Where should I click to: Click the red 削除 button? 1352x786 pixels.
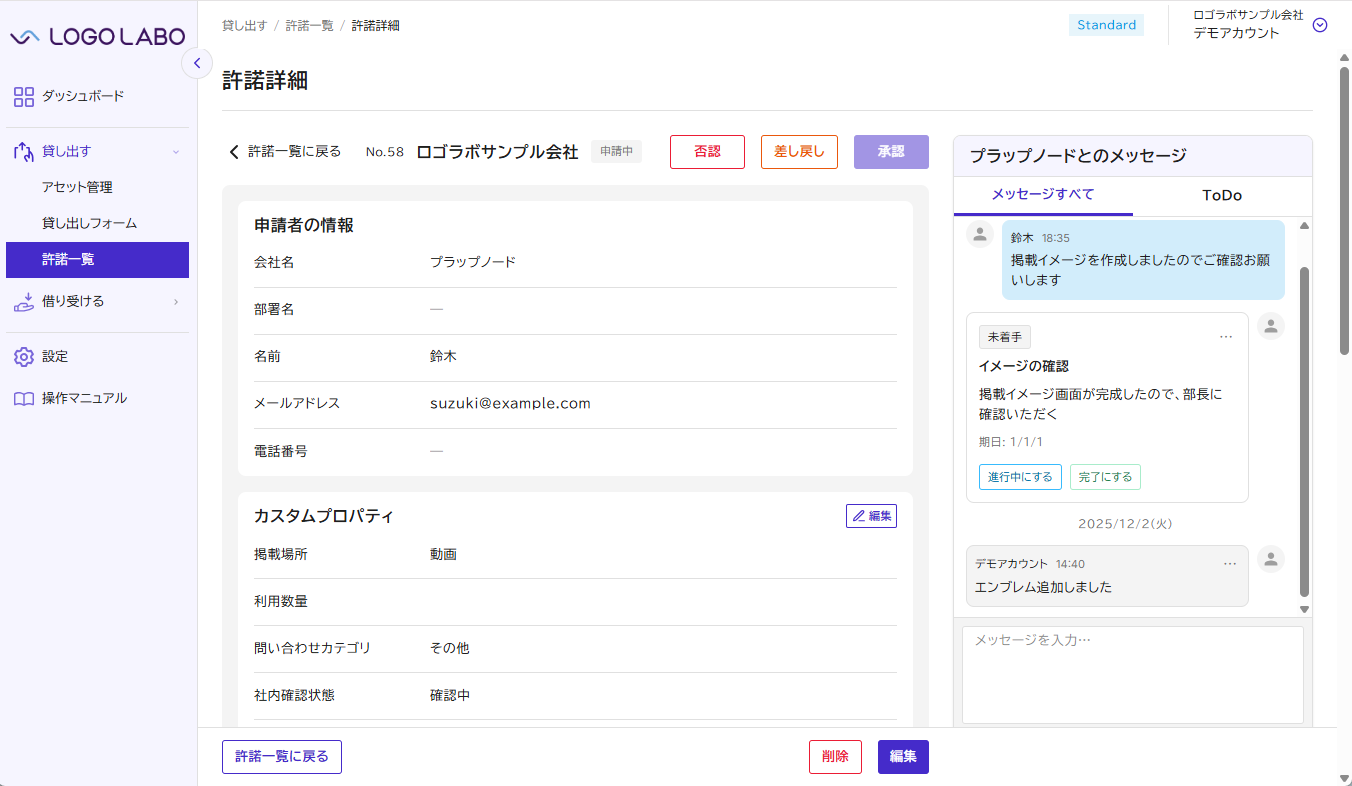[835, 757]
